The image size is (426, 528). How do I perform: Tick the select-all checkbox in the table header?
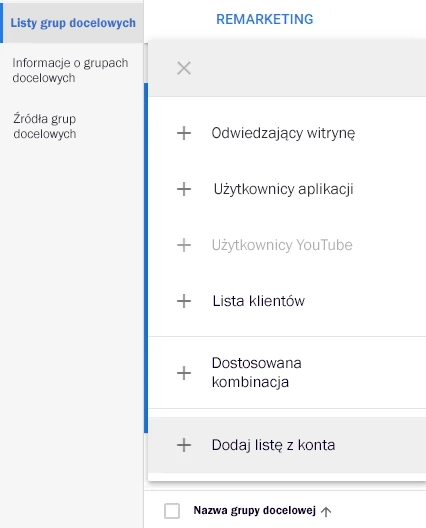(172, 511)
